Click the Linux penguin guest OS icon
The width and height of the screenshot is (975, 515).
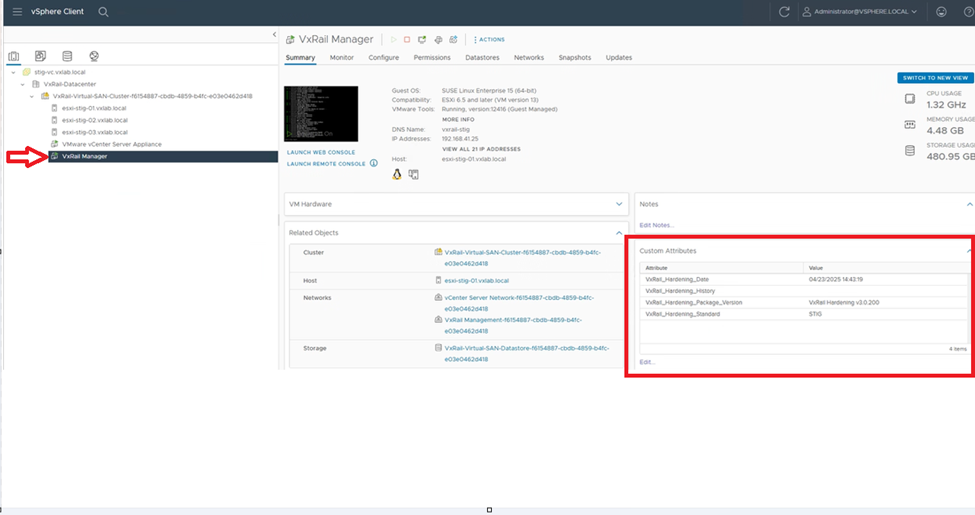pos(397,175)
